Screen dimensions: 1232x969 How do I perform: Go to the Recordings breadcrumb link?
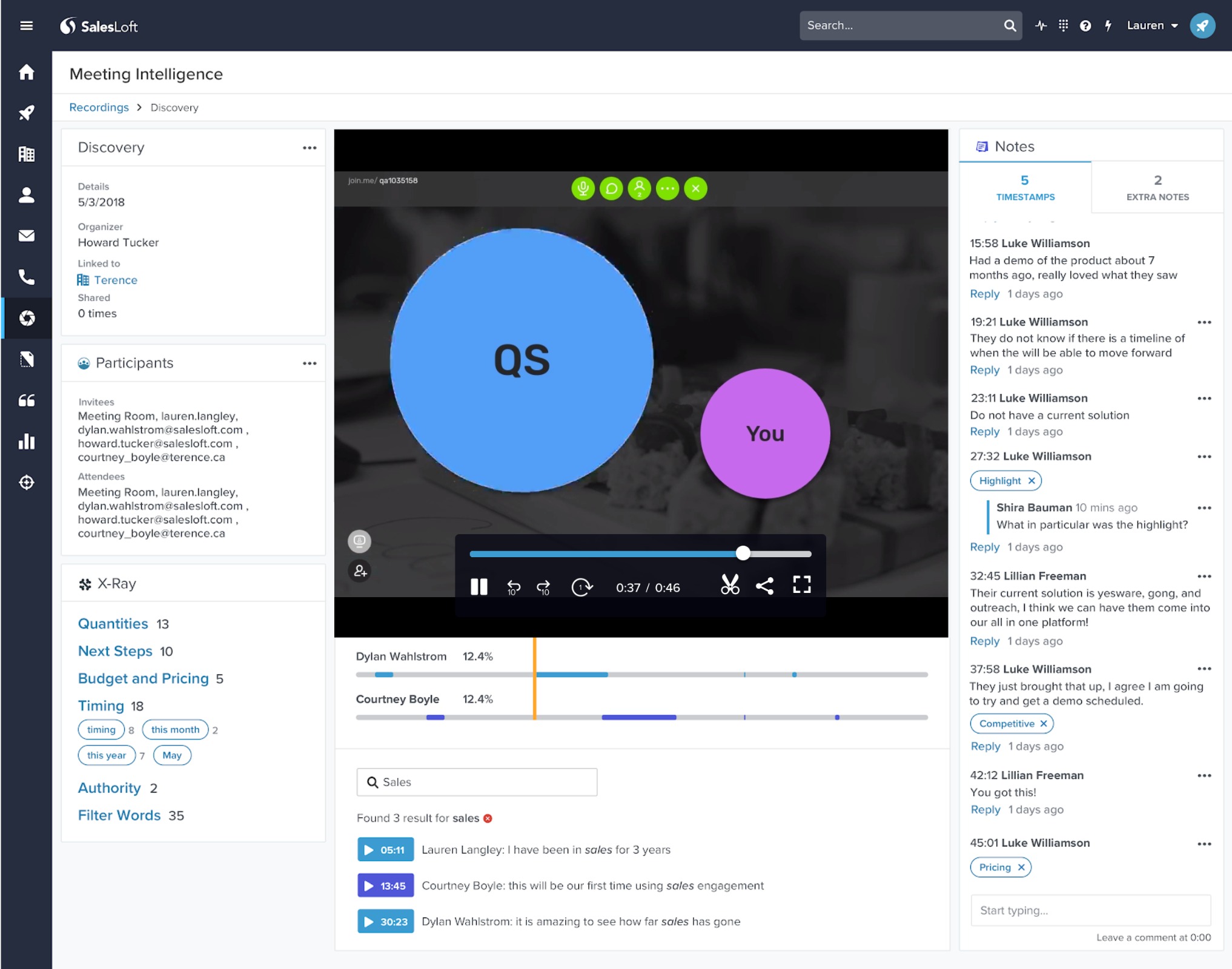(99, 107)
